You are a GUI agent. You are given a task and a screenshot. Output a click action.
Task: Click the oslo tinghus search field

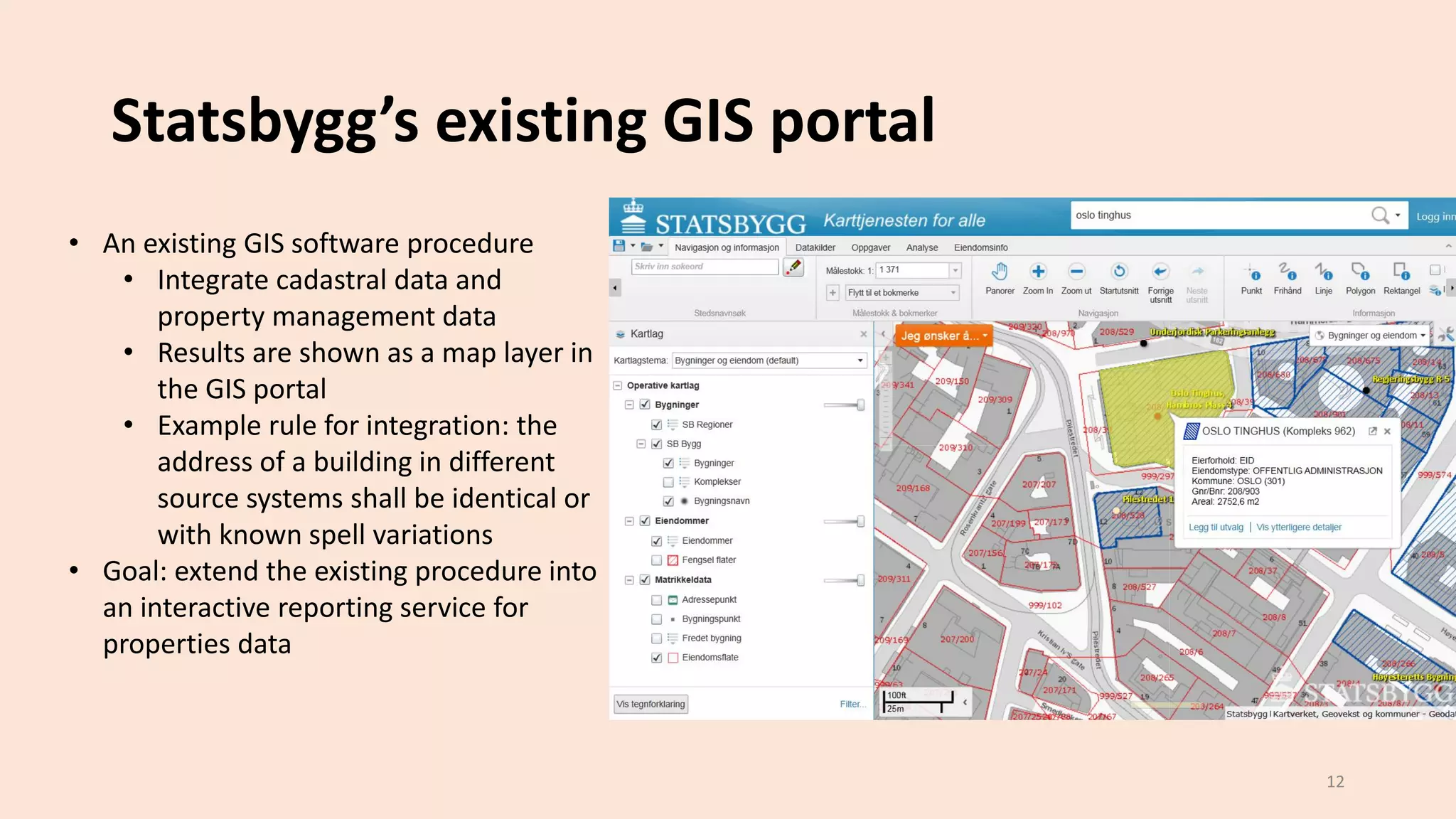tap(1220, 215)
